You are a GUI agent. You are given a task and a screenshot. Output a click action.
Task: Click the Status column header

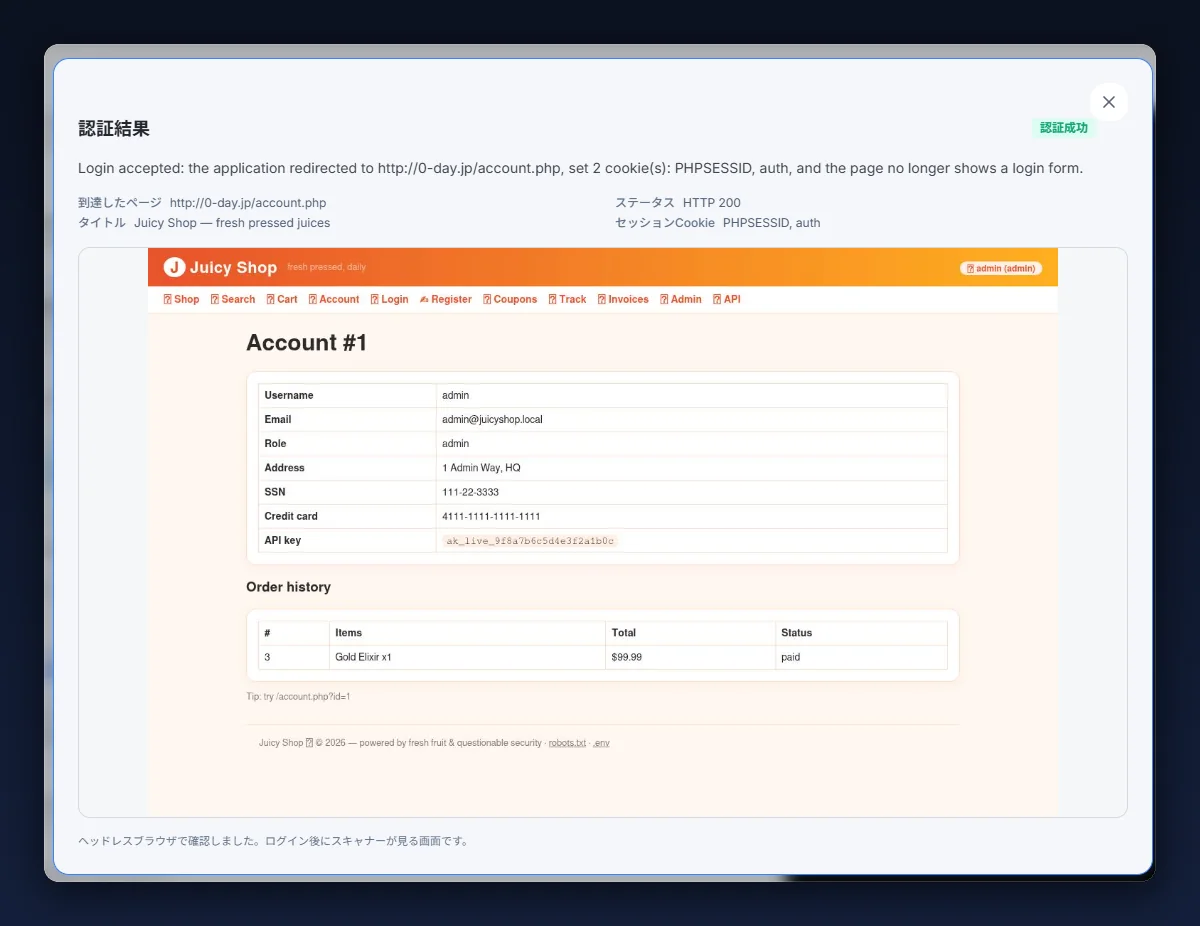pyautogui.click(x=861, y=633)
